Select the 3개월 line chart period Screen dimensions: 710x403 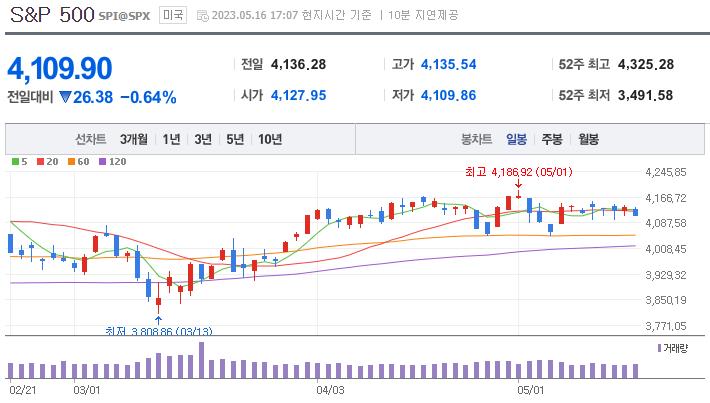134,139
